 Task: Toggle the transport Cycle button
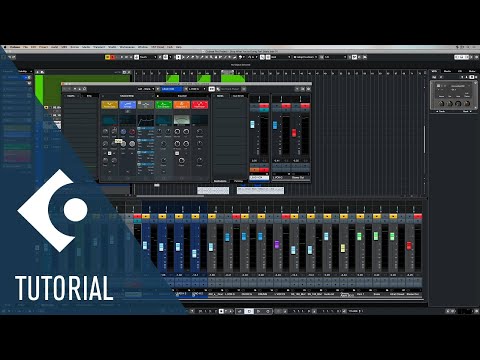pyautogui.click(x=240, y=311)
